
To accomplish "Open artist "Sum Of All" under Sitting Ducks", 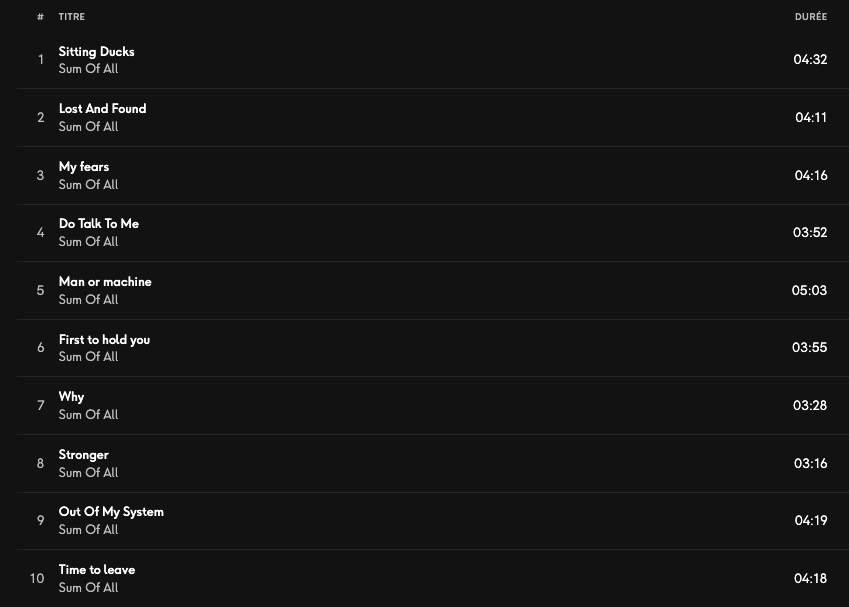I will 88,69.
